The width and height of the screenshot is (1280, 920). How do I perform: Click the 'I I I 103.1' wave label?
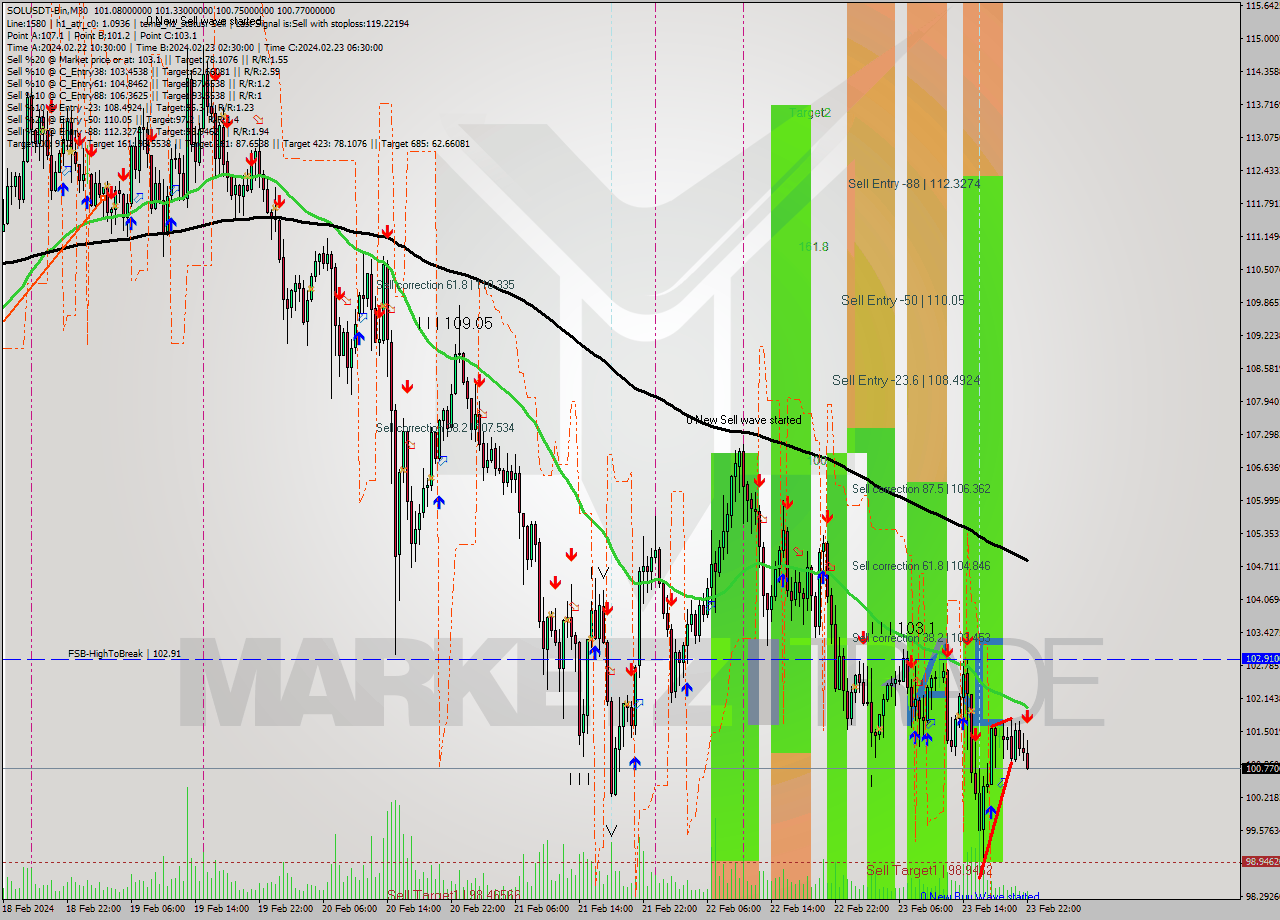(x=902, y=628)
